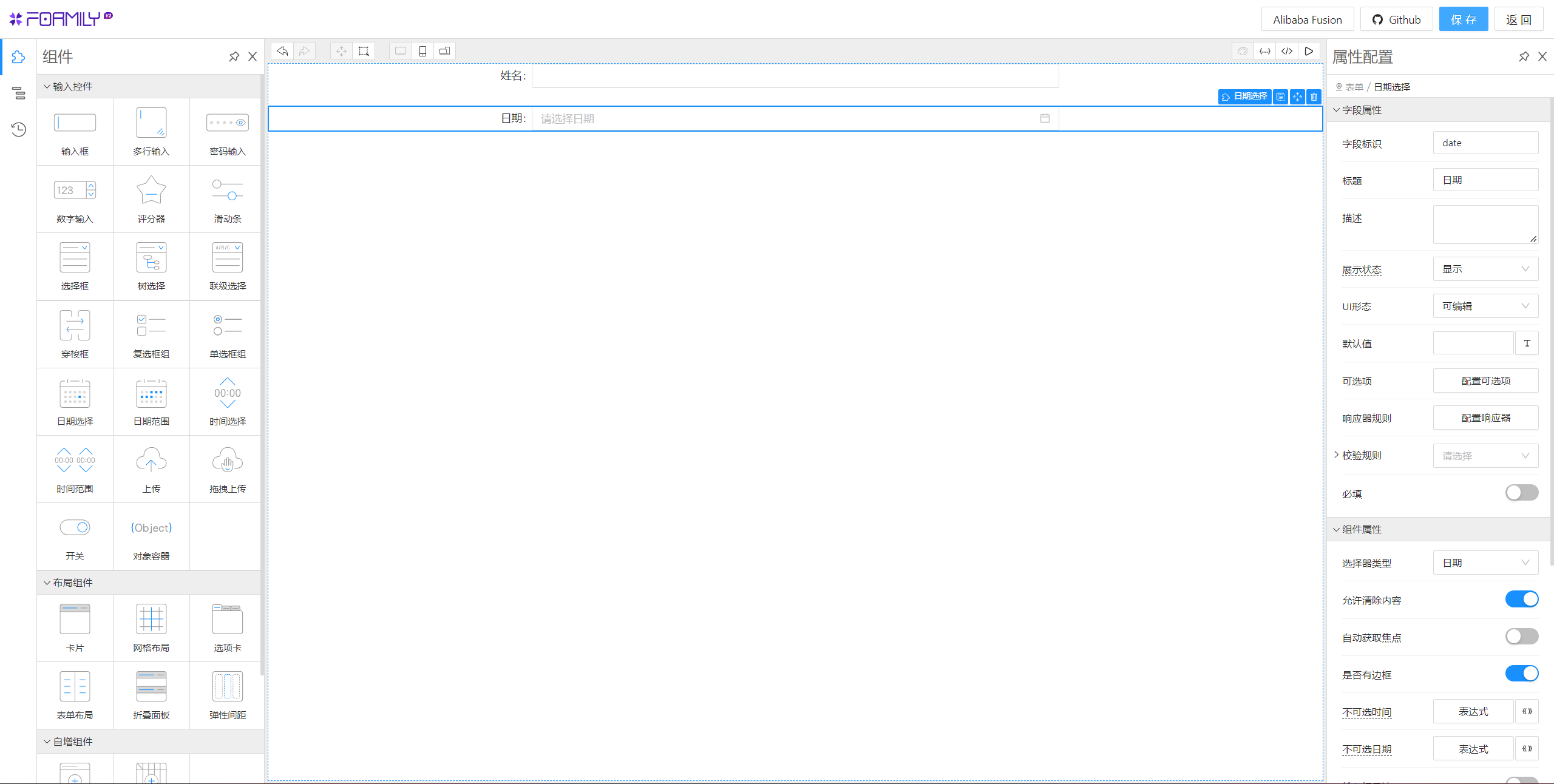Viewport: 1554px width, 784px height.
Task: Click the undo arrow in toolbar
Action: [x=282, y=51]
